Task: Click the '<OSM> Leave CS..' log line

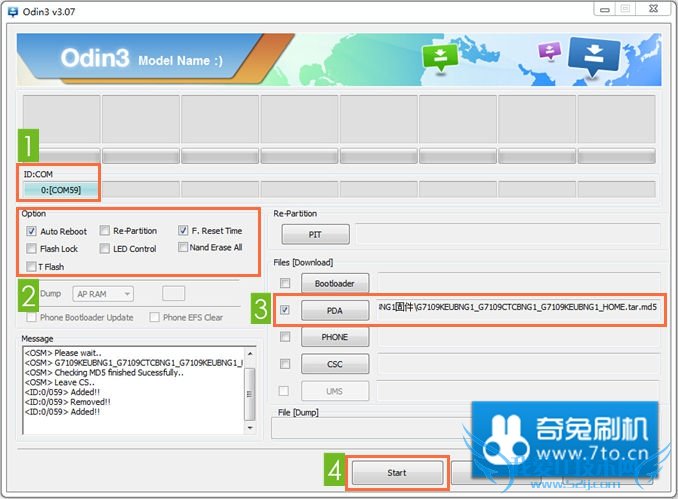Action: point(60,382)
